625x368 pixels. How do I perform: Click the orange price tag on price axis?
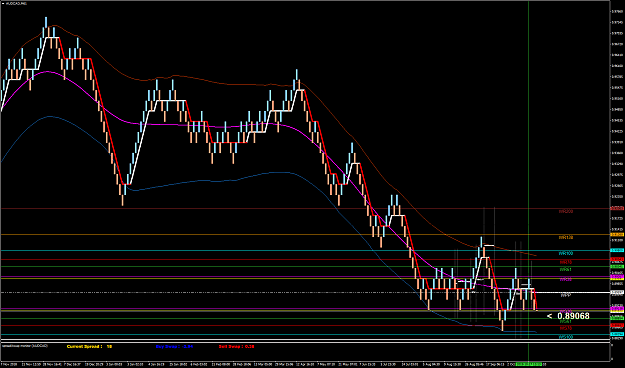tap(617, 235)
